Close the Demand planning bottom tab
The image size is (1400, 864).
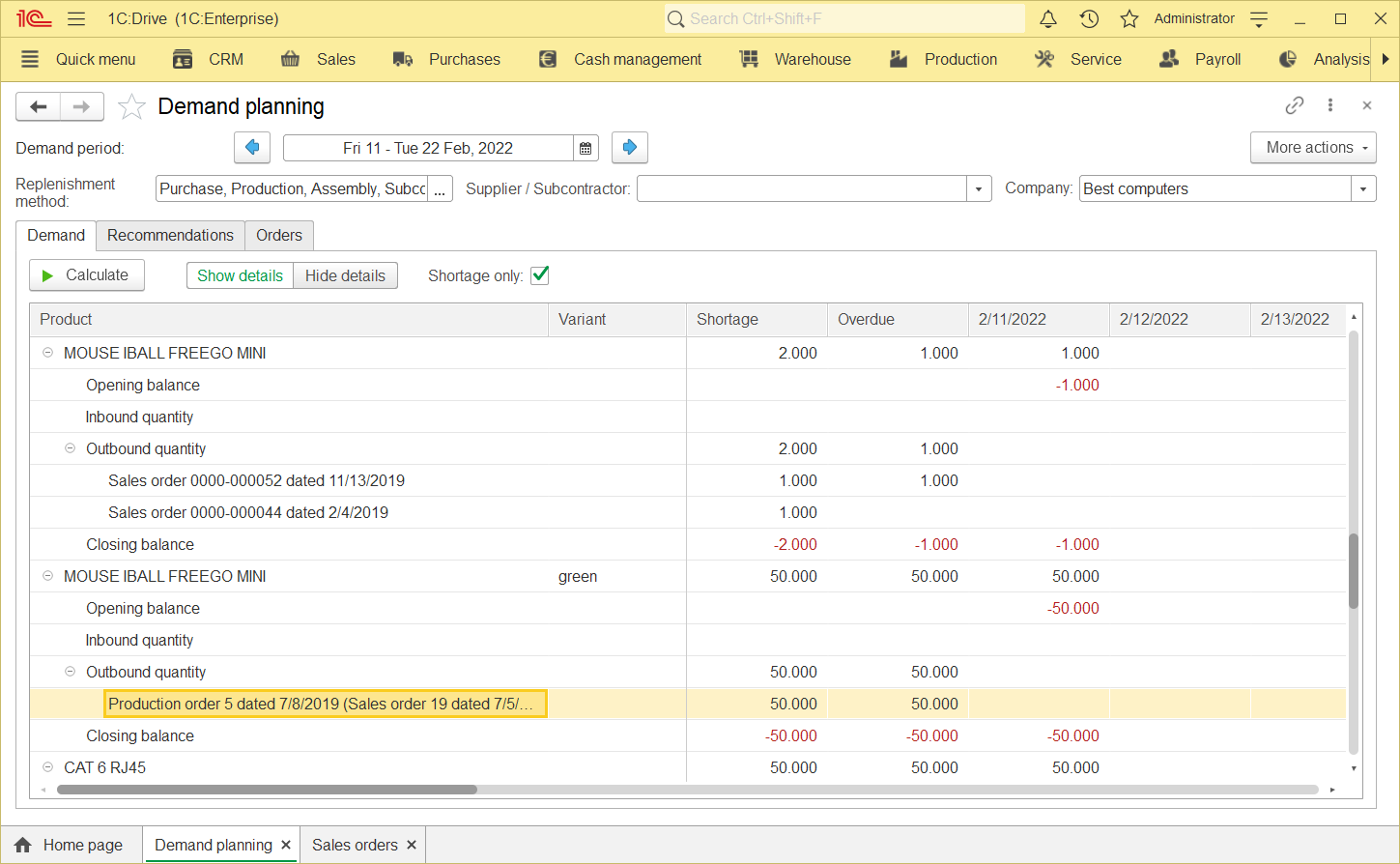tap(286, 845)
